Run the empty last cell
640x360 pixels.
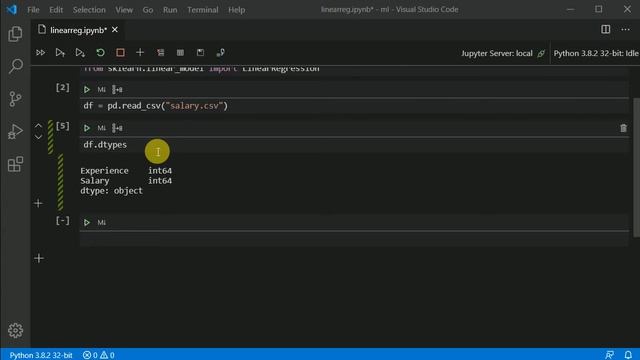click(87, 222)
